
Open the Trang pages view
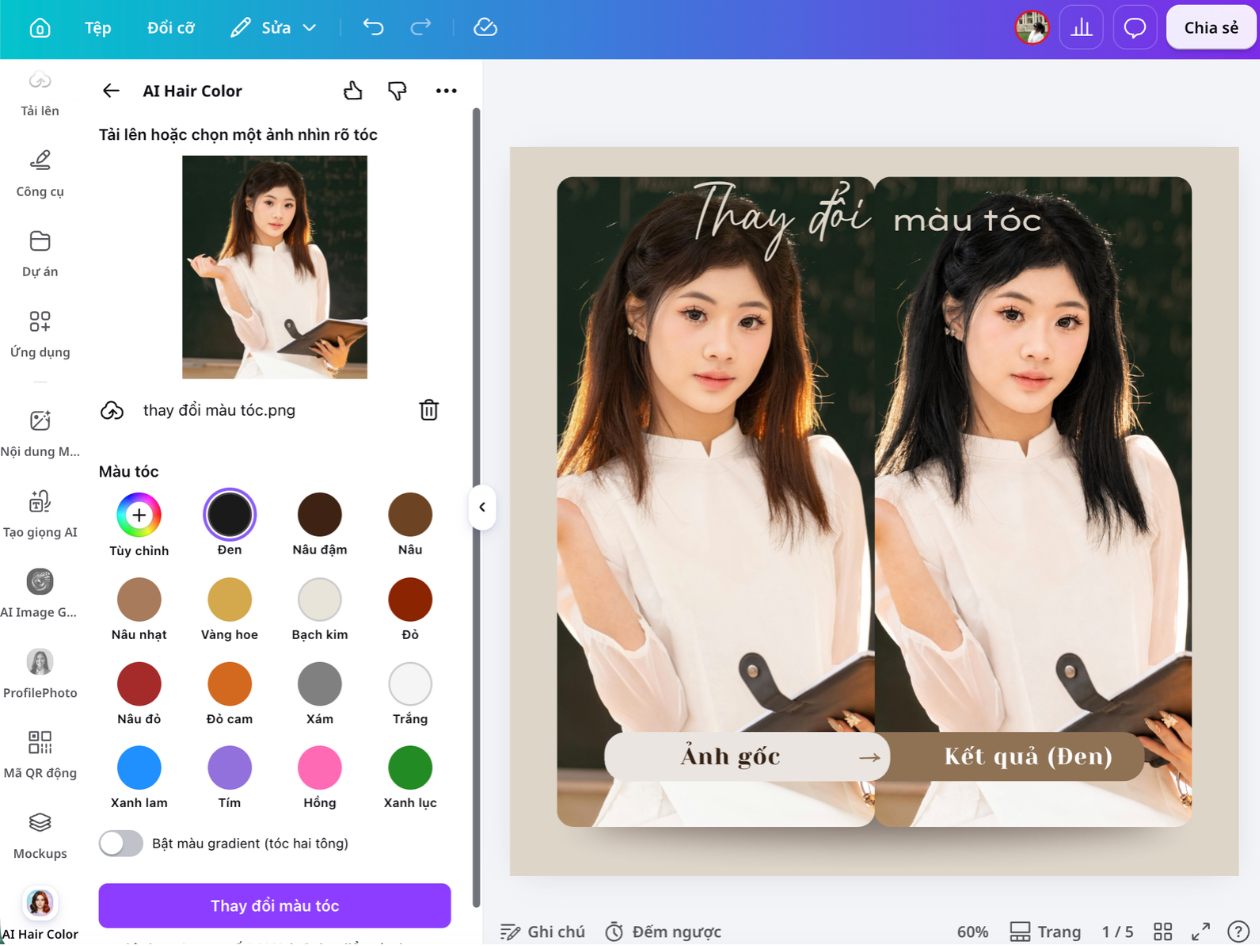(1045, 932)
